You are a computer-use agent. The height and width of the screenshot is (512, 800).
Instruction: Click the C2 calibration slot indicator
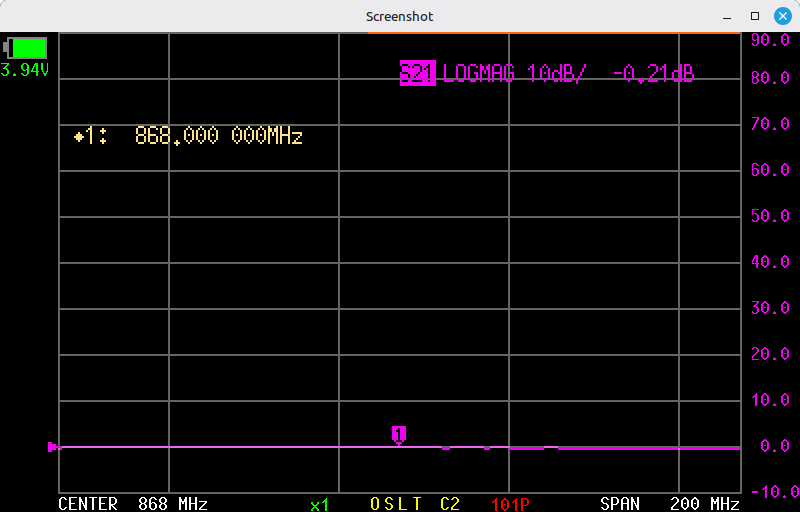coord(450,504)
